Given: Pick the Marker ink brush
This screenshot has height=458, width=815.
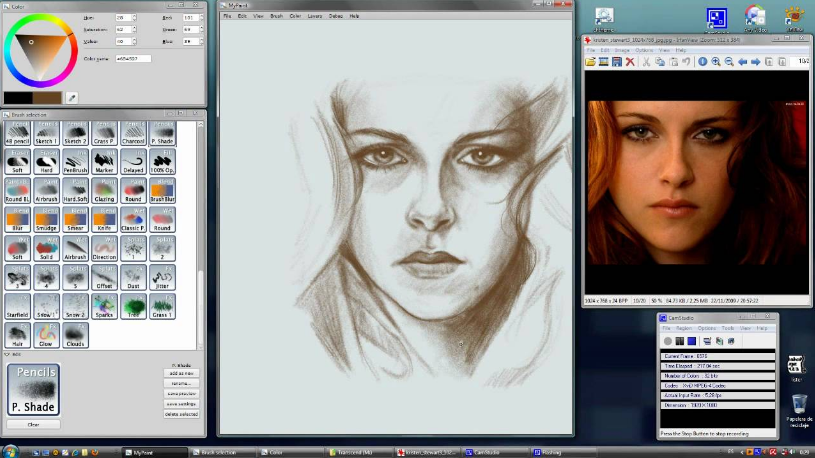Looking at the screenshot, I should [104, 162].
